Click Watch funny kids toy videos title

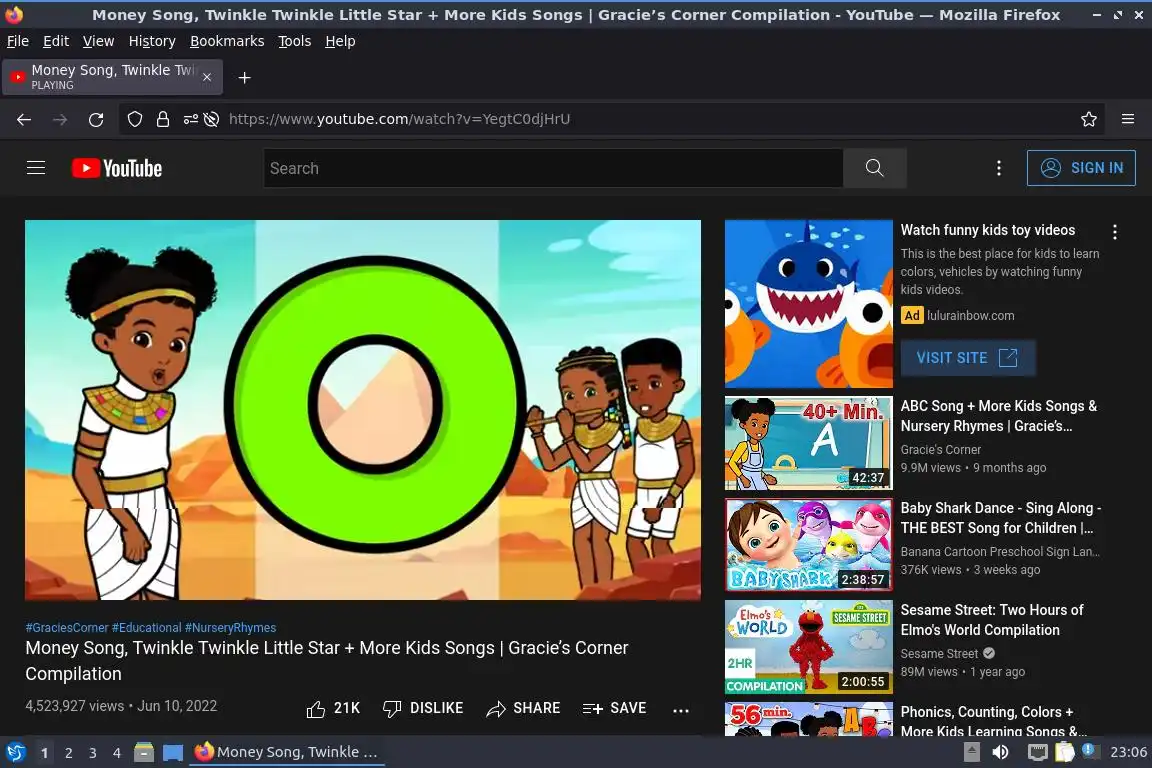click(988, 230)
